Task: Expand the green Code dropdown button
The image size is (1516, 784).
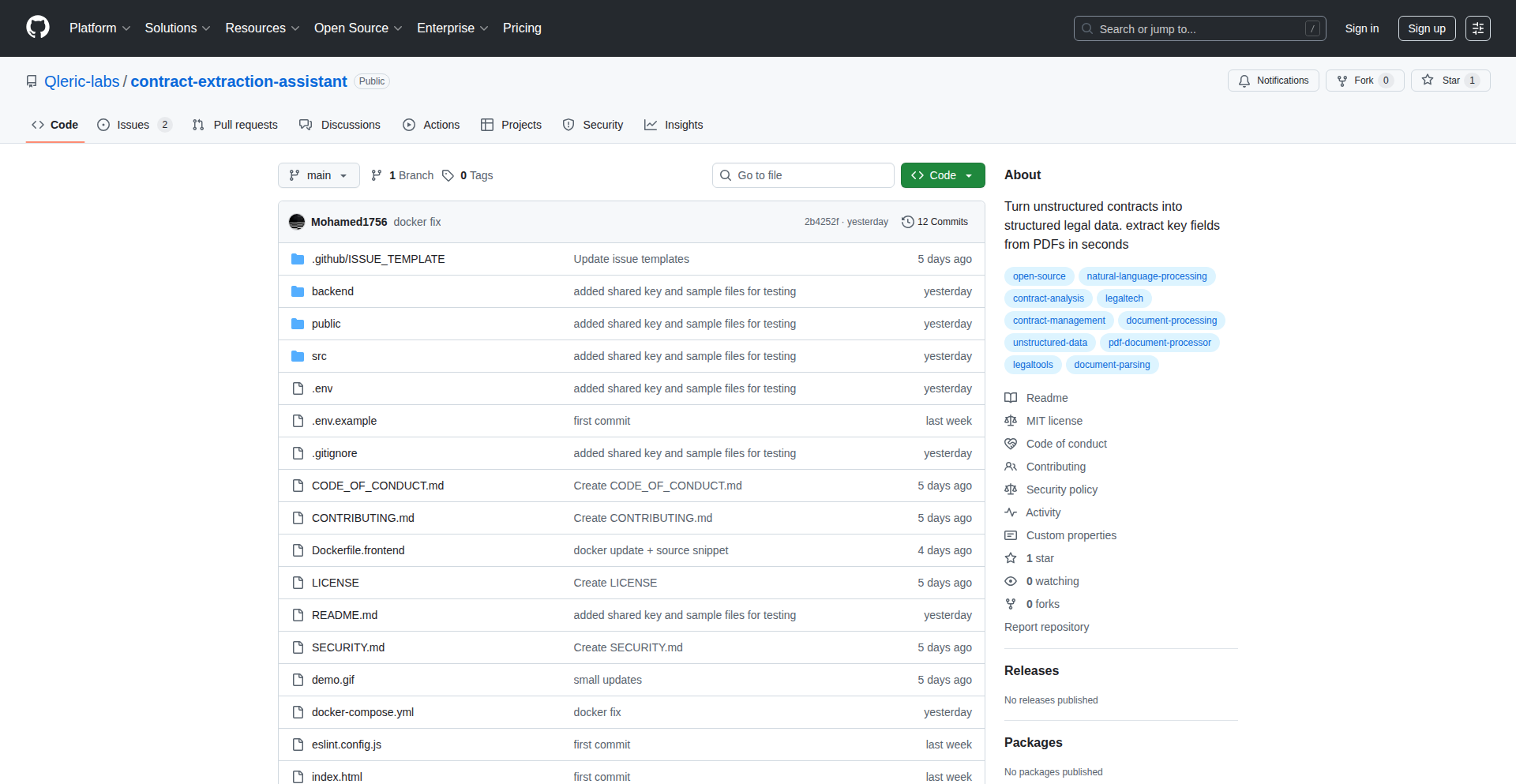Action: 942,175
